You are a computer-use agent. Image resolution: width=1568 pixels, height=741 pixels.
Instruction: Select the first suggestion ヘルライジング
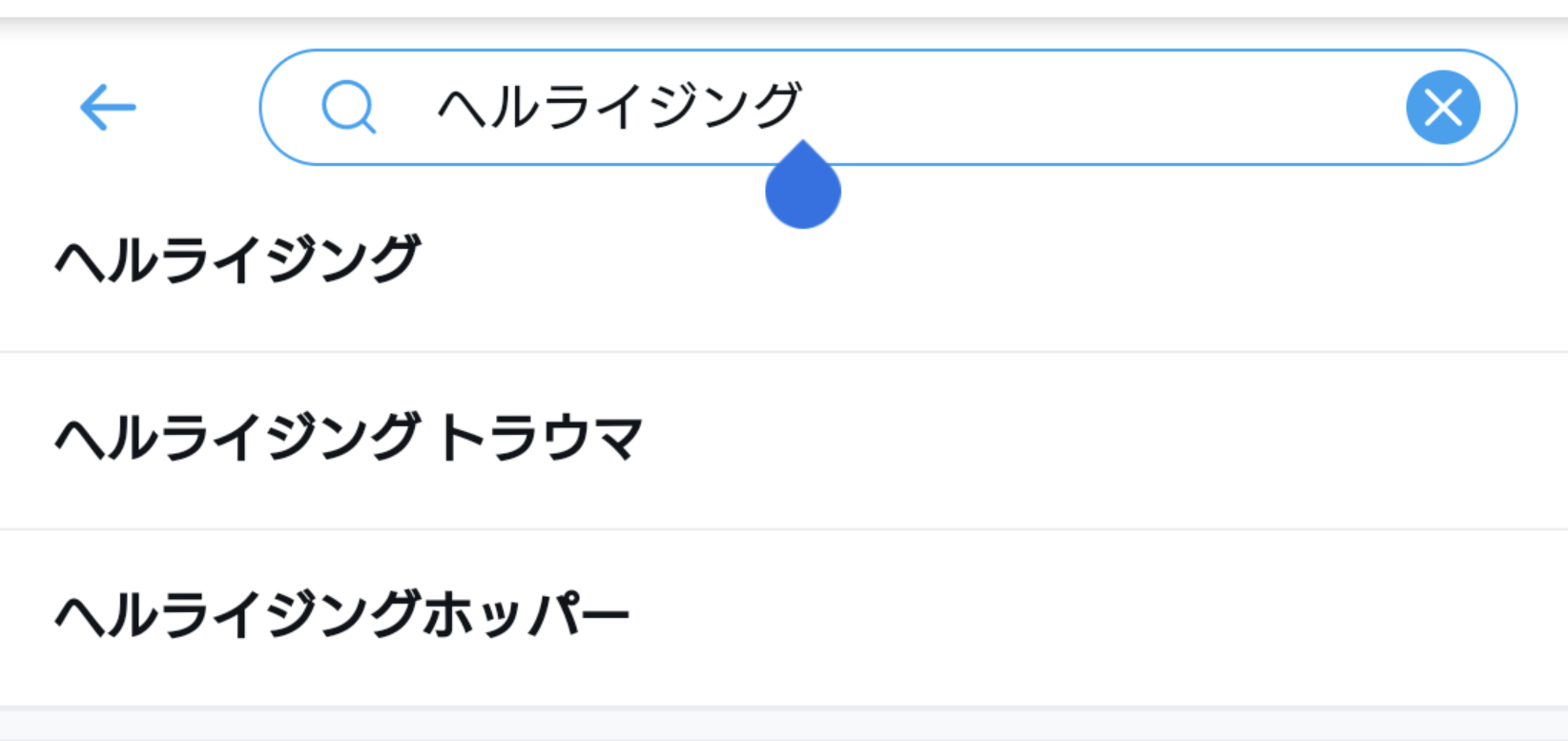(237, 259)
